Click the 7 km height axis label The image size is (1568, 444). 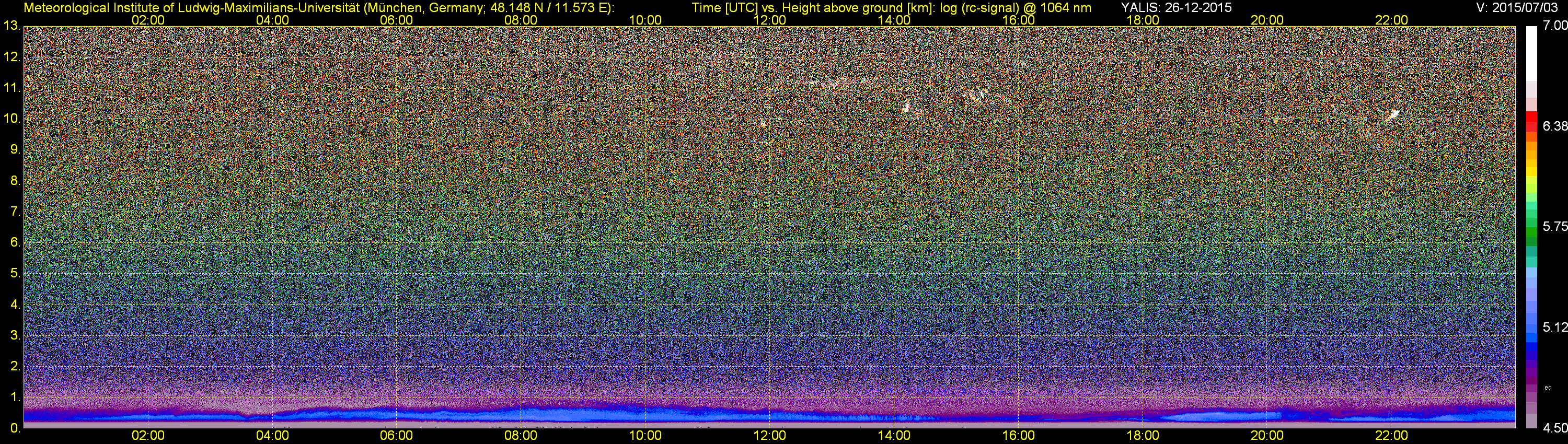tap(15, 212)
